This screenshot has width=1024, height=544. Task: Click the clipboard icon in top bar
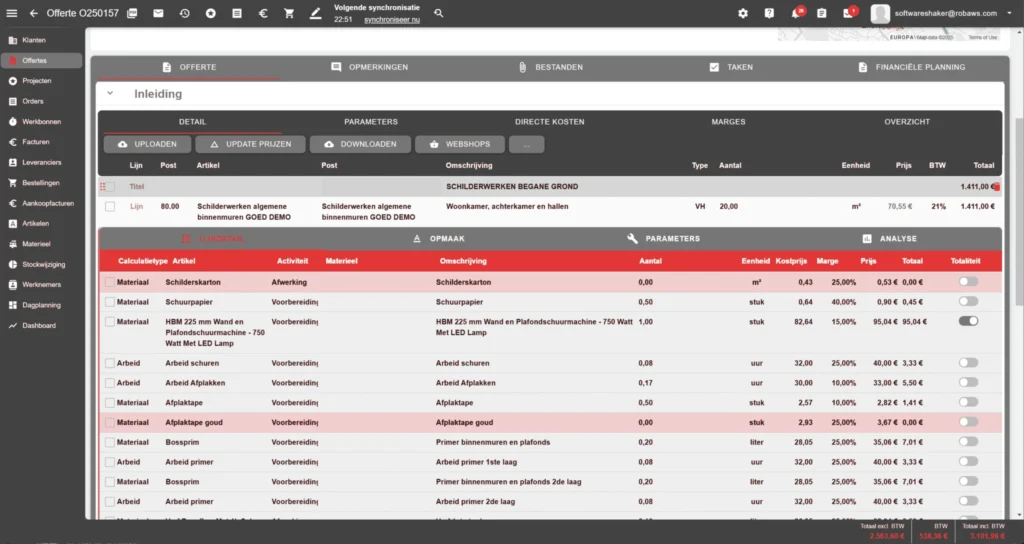[822, 13]
